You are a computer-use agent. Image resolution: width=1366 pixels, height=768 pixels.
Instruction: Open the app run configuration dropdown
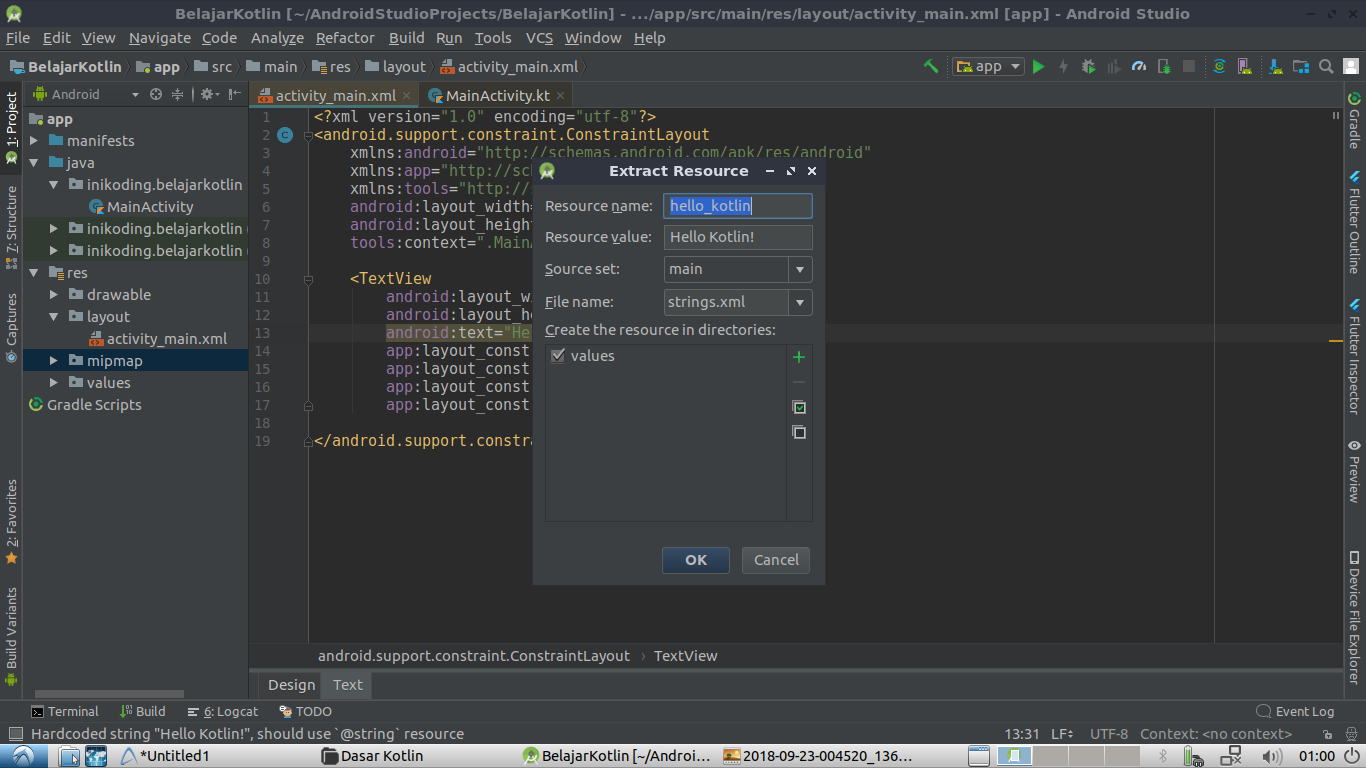coord(988,66)
